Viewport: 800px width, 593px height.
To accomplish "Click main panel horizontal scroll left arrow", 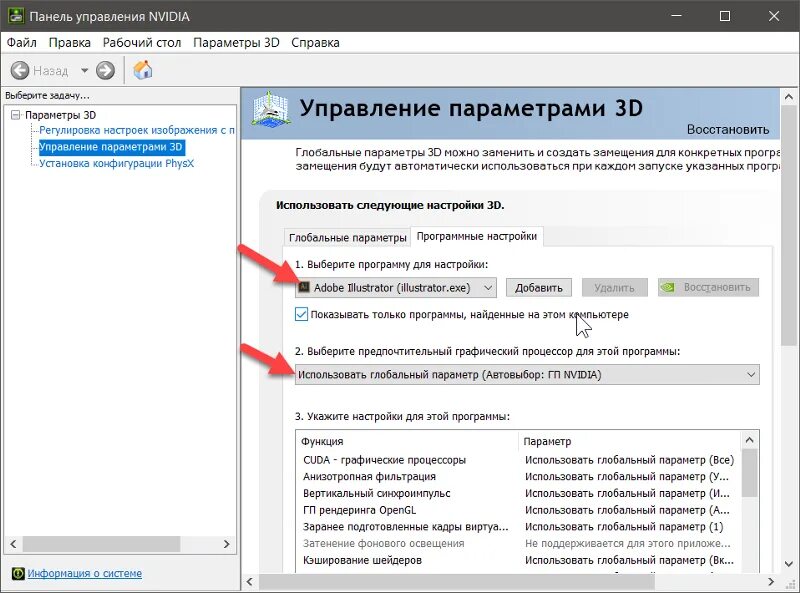I will (249, 582).
